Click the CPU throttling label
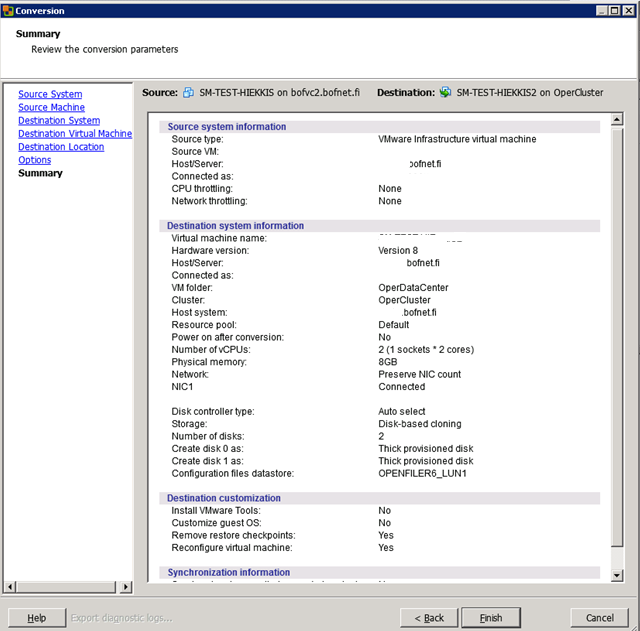Viewport: 640px width, 631px height. (x=202, y=189)
